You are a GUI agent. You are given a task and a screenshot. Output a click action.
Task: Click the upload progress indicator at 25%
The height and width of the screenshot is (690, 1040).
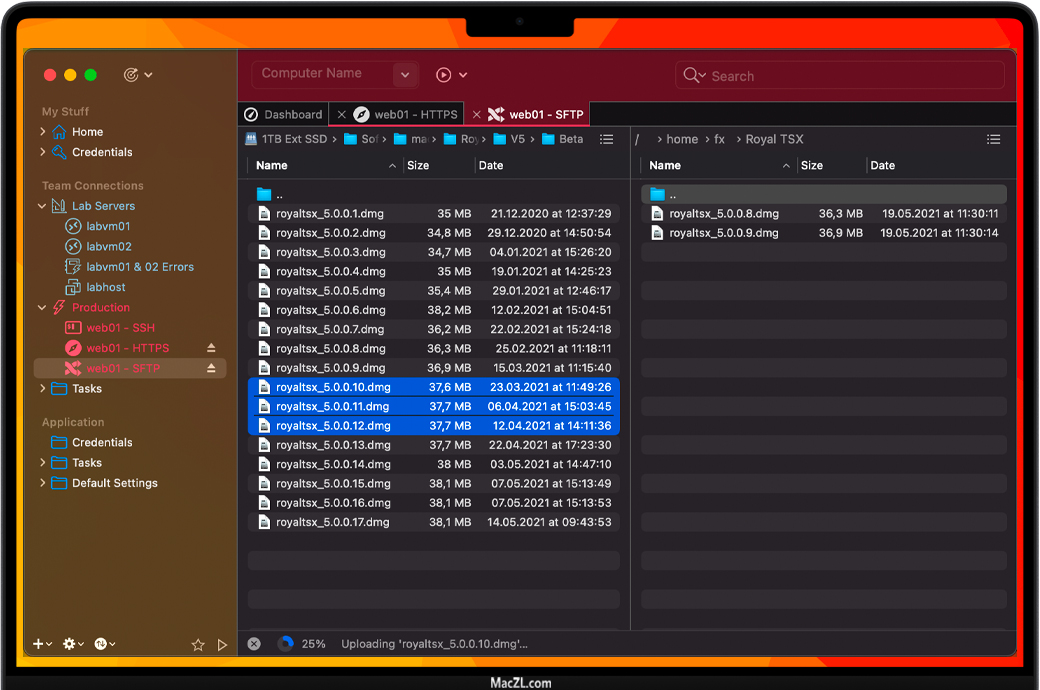[286, 644]
